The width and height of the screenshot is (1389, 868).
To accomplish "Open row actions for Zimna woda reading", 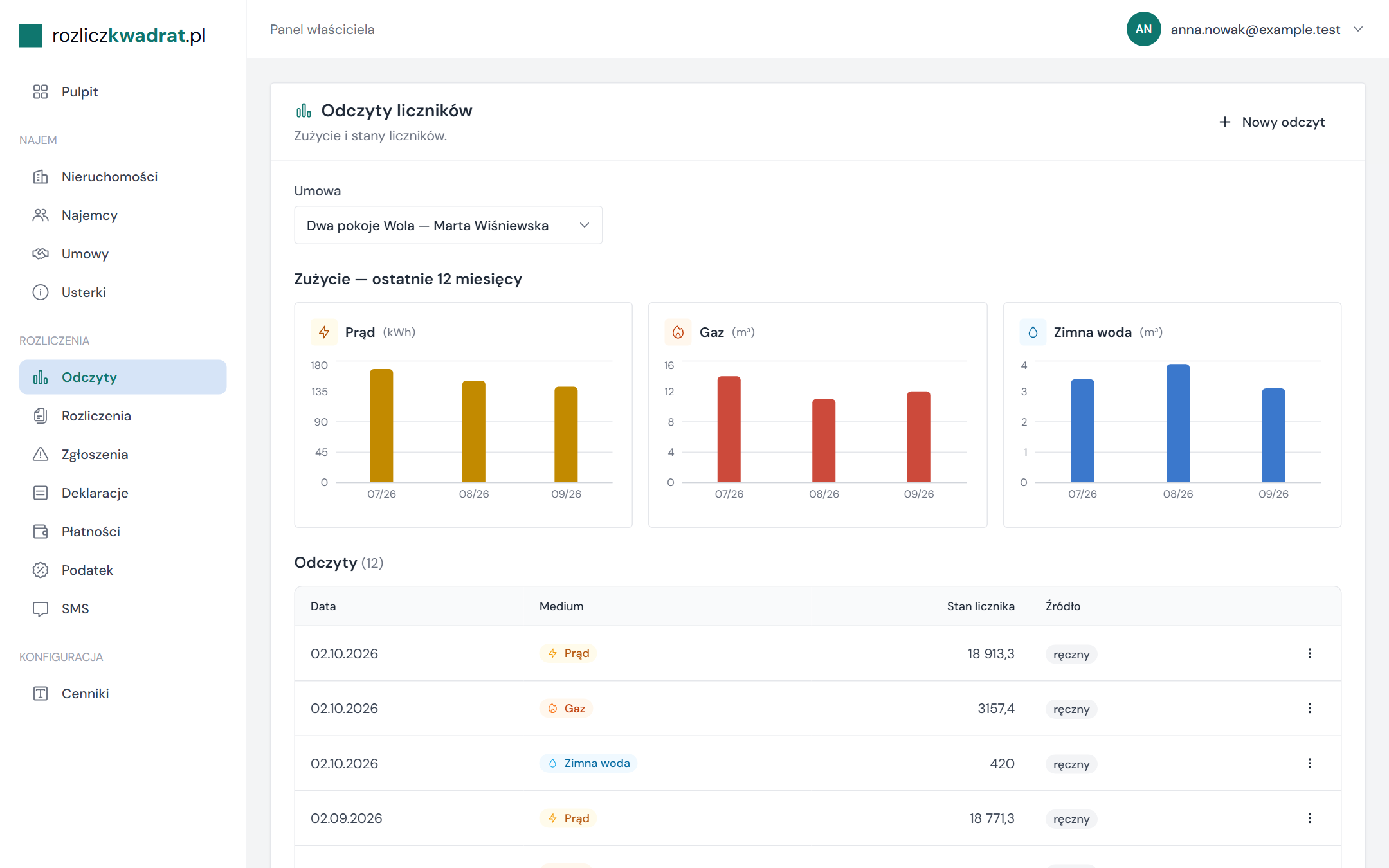I will point(1310,763).
